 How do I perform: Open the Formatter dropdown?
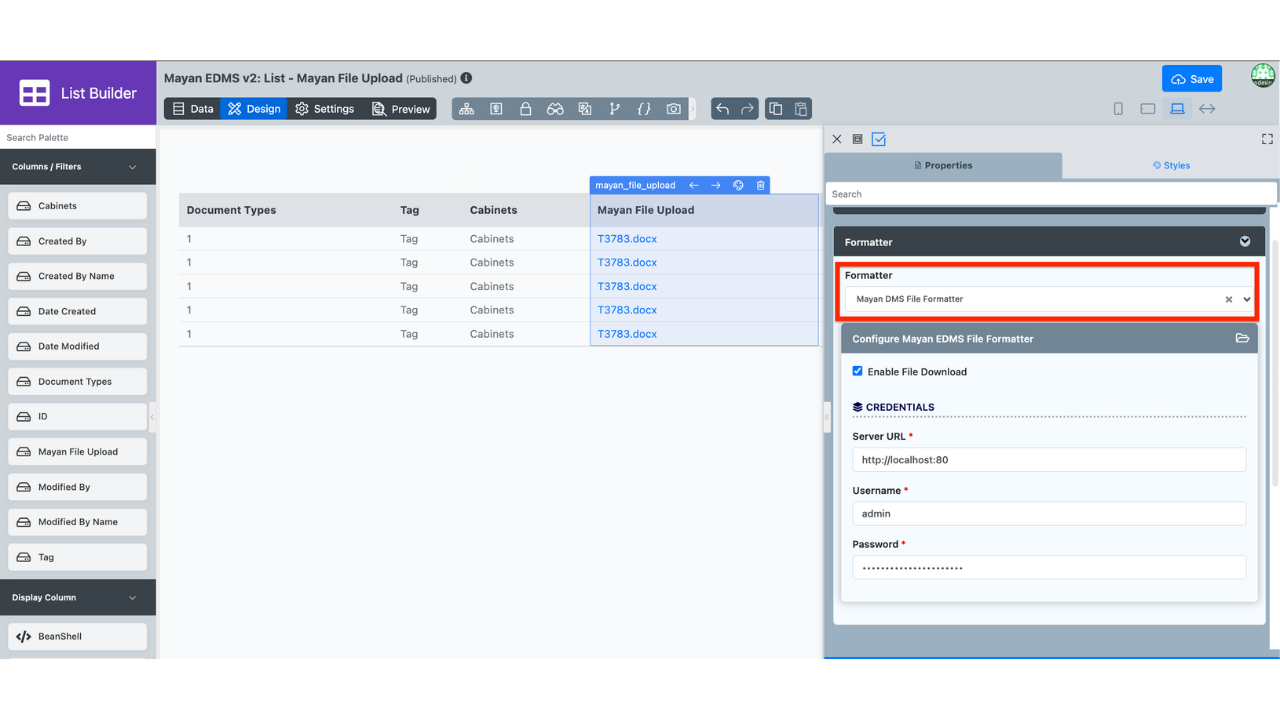pyautogui.click(x=1040, y=299)
